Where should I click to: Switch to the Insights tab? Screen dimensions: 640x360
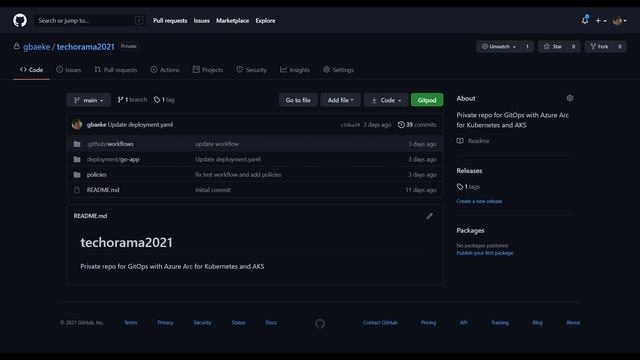click(295, 70)
